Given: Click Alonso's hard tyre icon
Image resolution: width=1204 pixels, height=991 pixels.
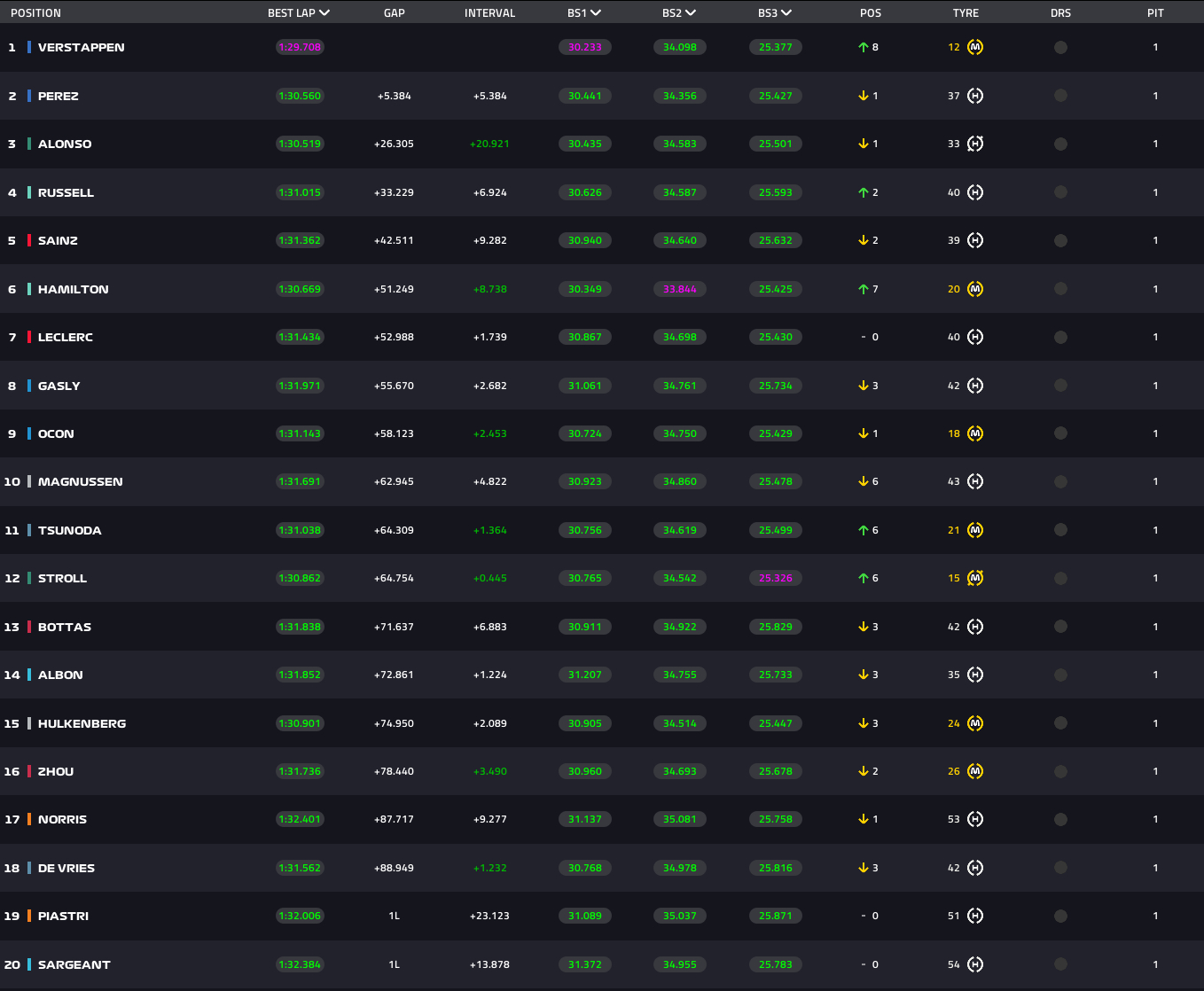Looking at the screenshot, I should 975,144.
